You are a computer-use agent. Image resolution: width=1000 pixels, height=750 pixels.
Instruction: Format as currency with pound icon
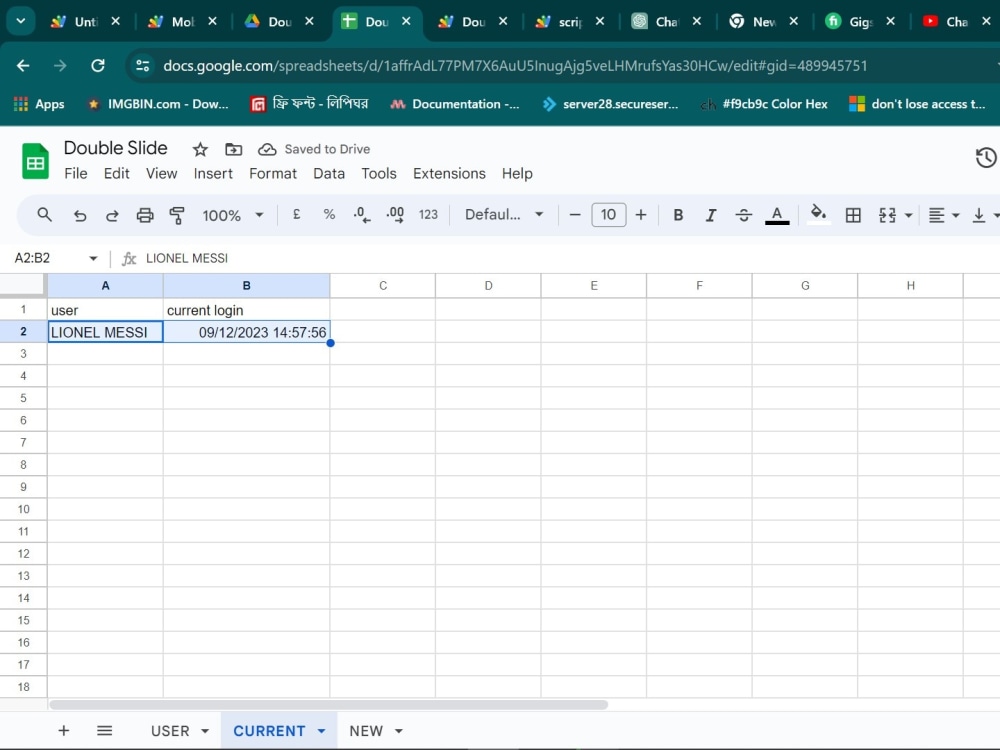297,215
